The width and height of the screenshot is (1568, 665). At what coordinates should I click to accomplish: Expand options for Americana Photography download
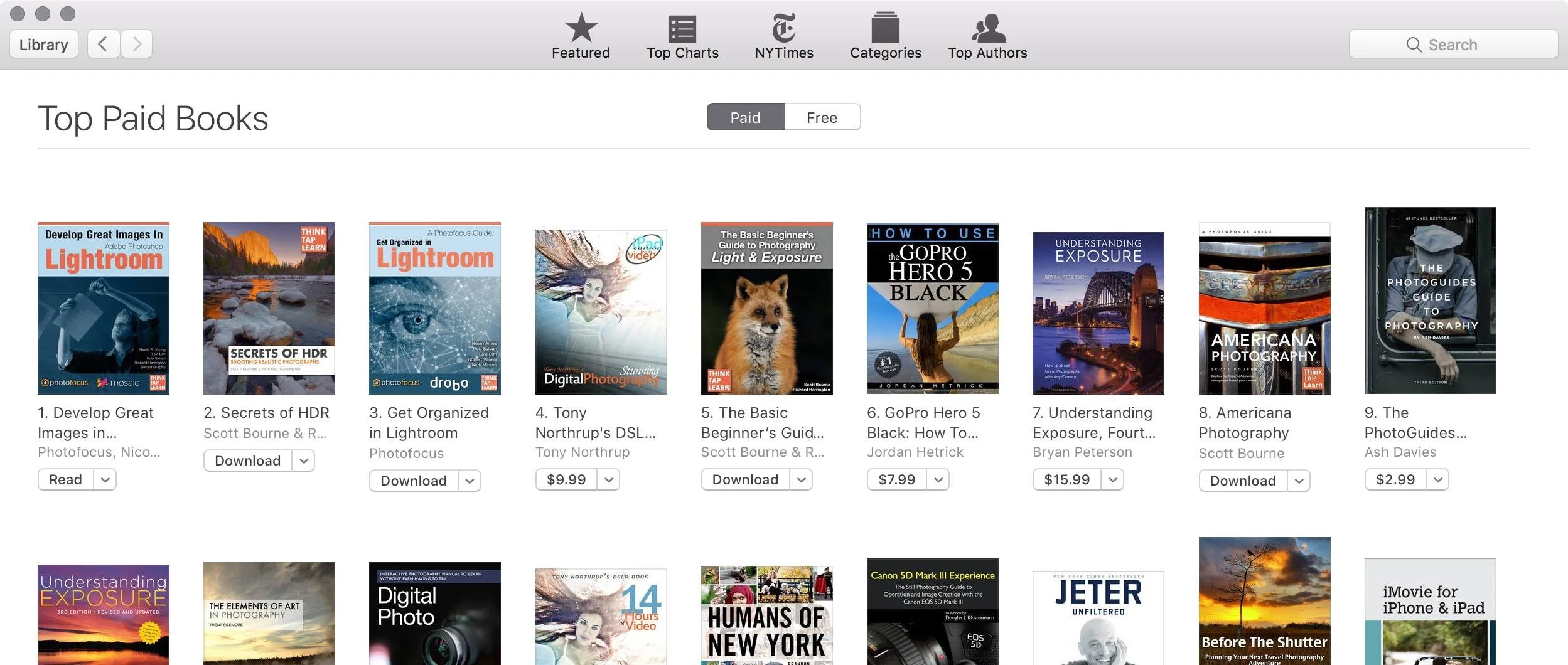1299,481
